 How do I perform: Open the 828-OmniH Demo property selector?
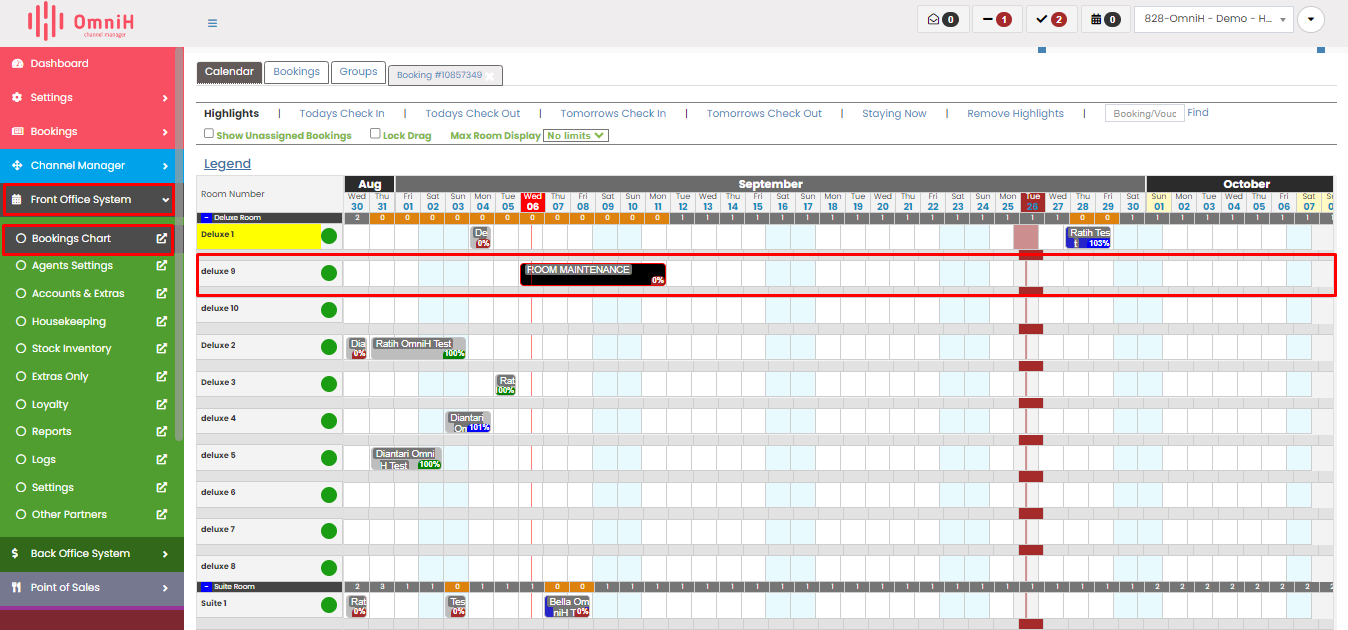(1213, 19)
